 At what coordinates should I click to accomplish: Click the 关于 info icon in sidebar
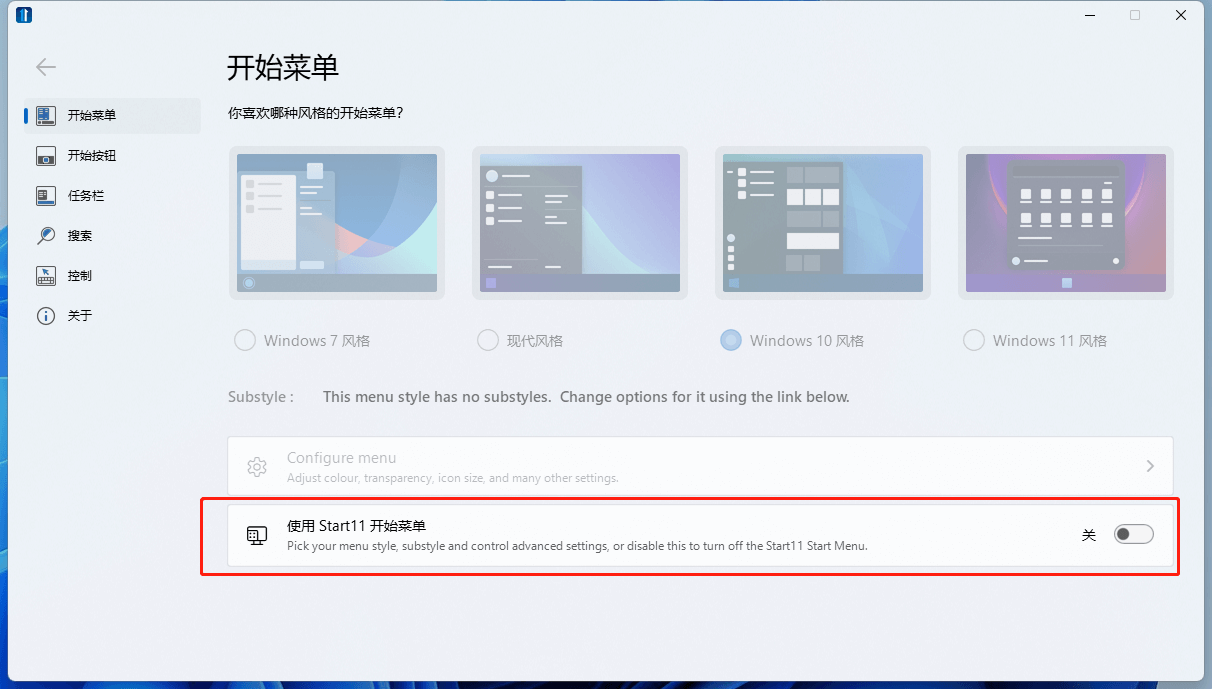click(x=45, y=315)
